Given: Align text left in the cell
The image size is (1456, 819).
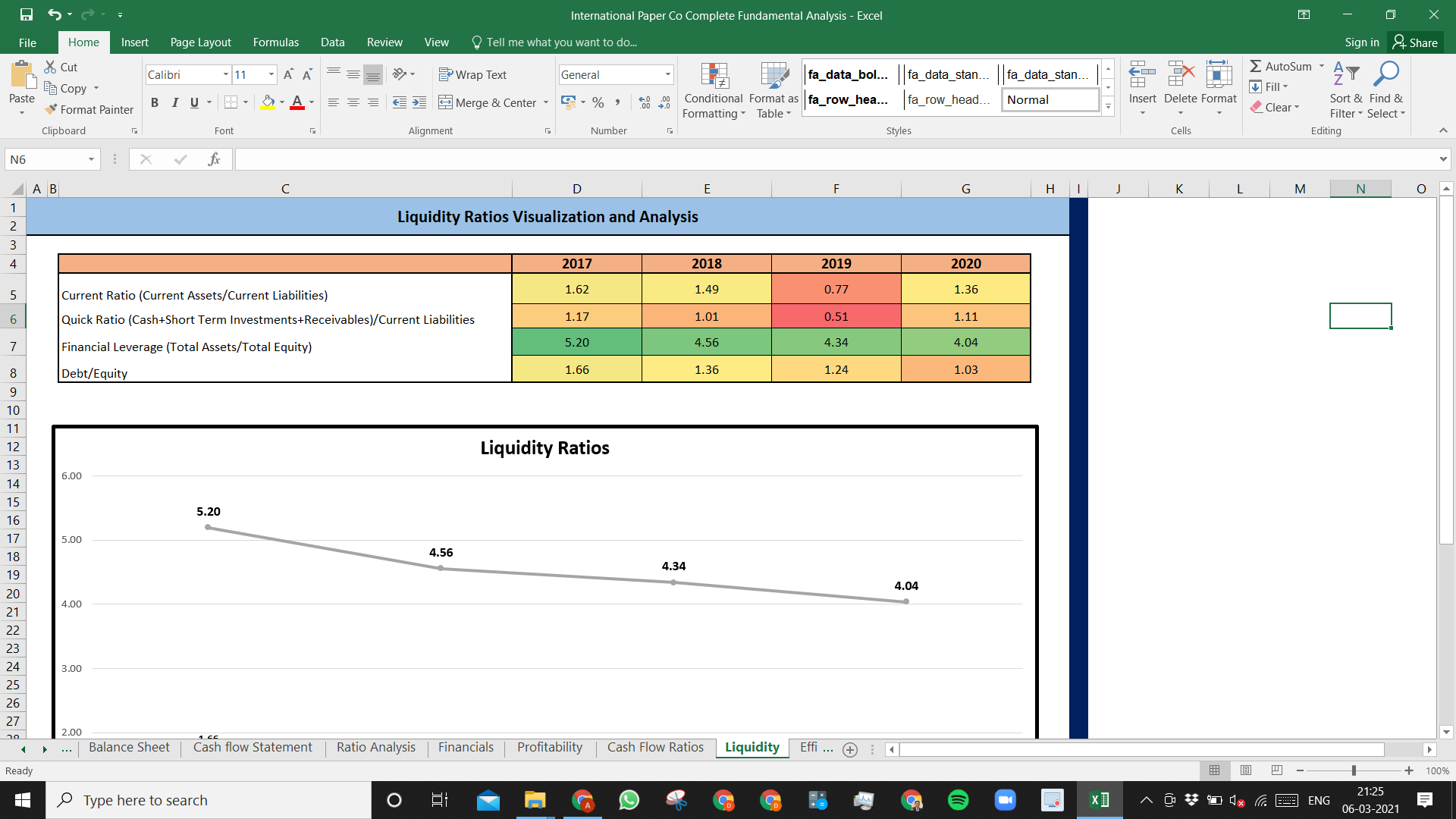Looking at the screenshot, I should coord(334,102).
